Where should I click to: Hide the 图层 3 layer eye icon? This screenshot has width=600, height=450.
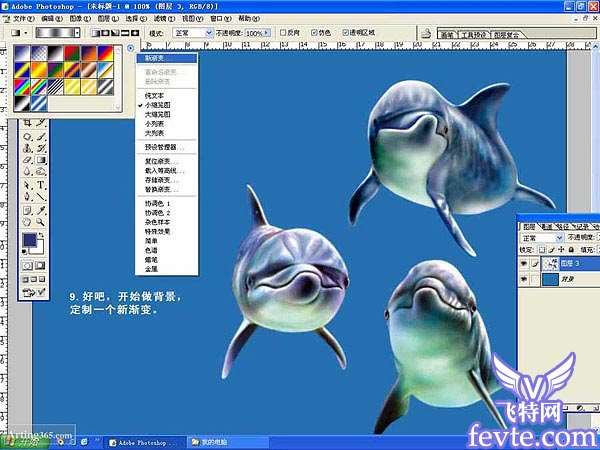pos(524,263)
